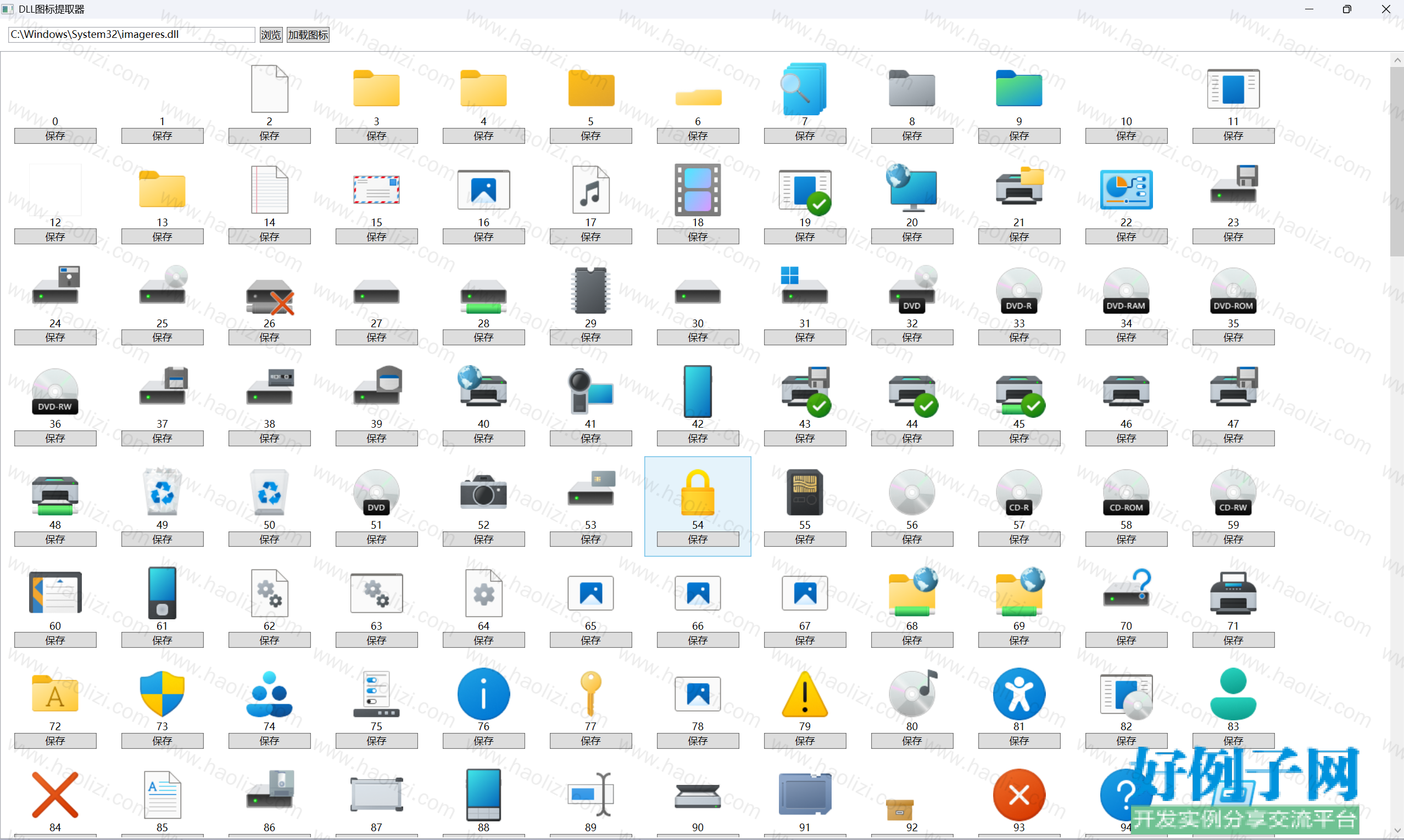Image resolution: width=1404 pixels, height=840 pixels.
Task: Select the blank document icon numbered 2
Action: pos(270,89)
